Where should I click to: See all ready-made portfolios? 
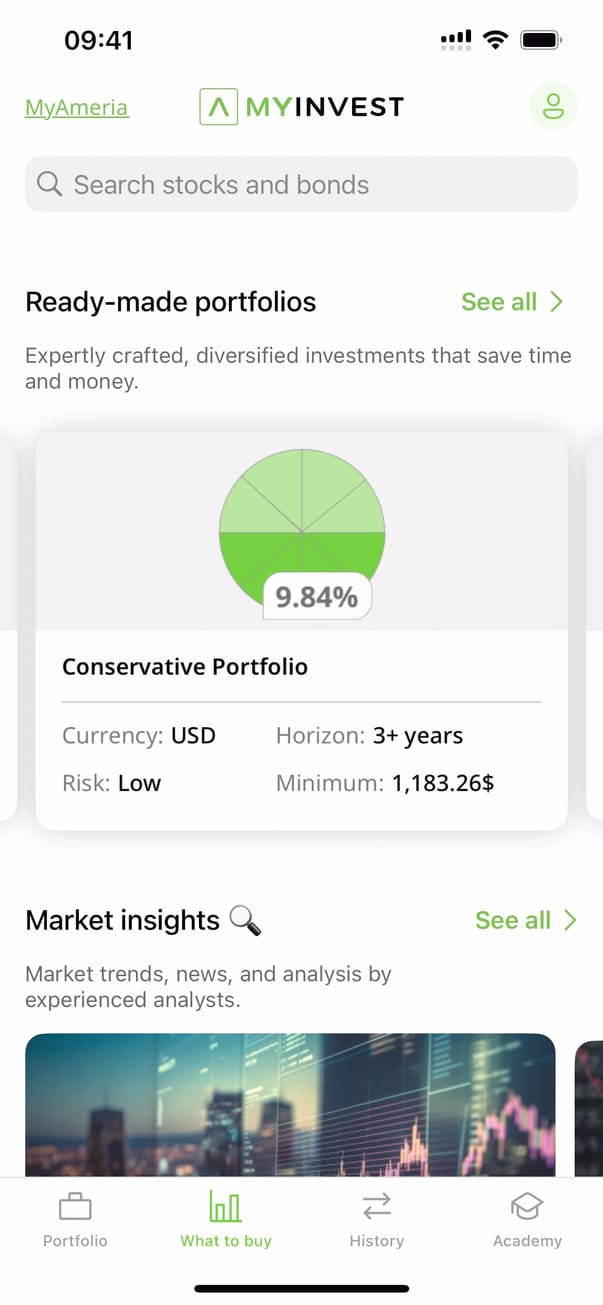pos(499,302)
